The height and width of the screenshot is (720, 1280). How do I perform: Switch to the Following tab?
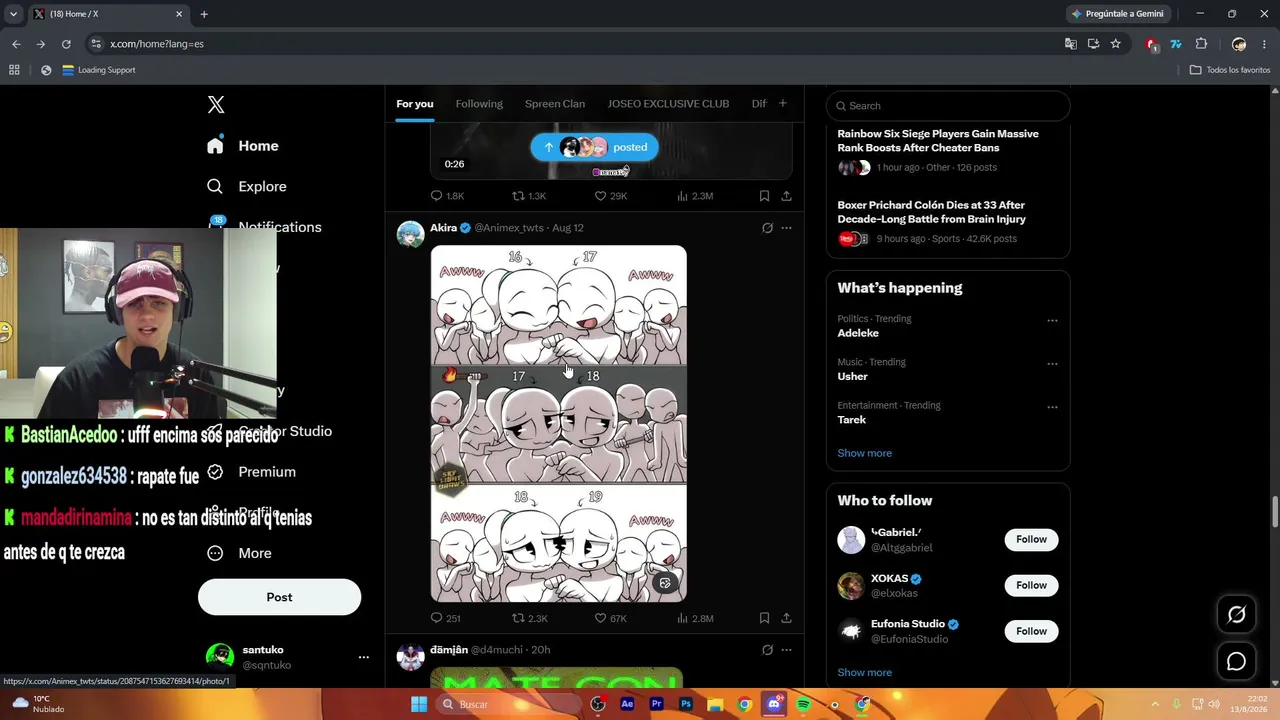click(x=479, y=104)
